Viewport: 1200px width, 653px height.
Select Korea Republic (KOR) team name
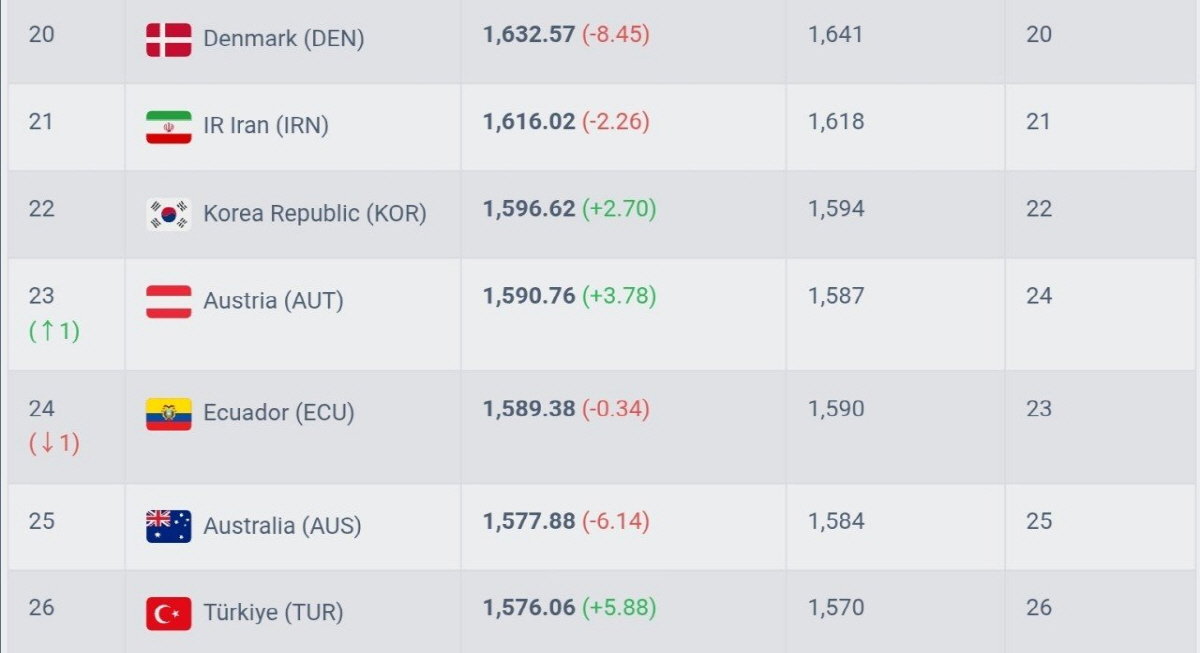314,213
